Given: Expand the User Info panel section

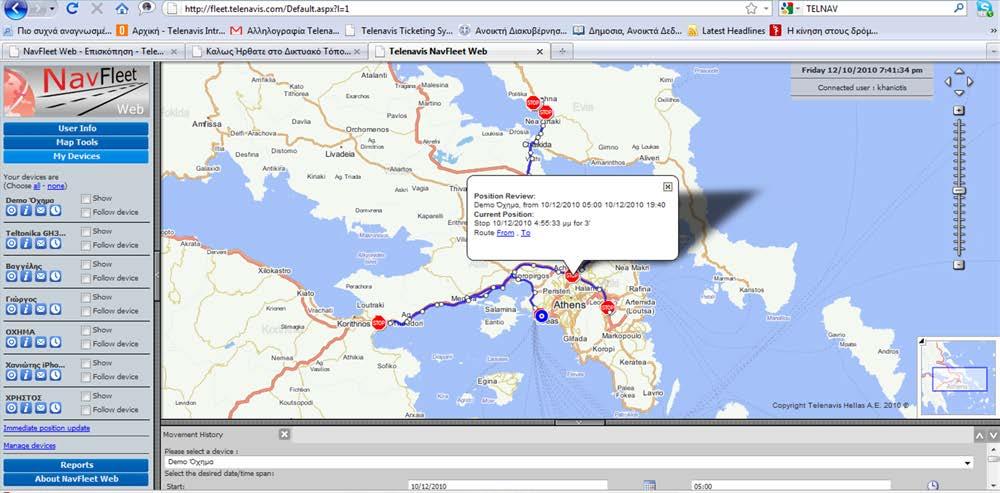Looking at the screenshot, I should point(76,128).
